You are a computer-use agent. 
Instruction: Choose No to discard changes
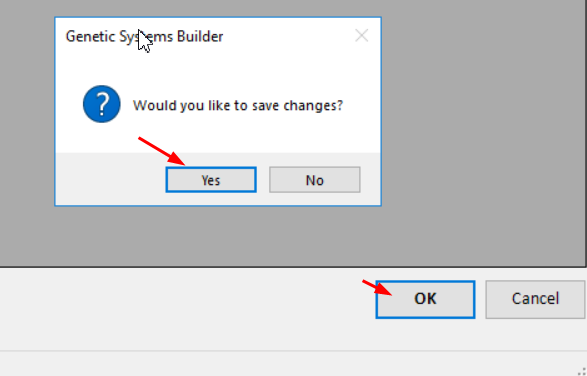(x=315, y=180)
